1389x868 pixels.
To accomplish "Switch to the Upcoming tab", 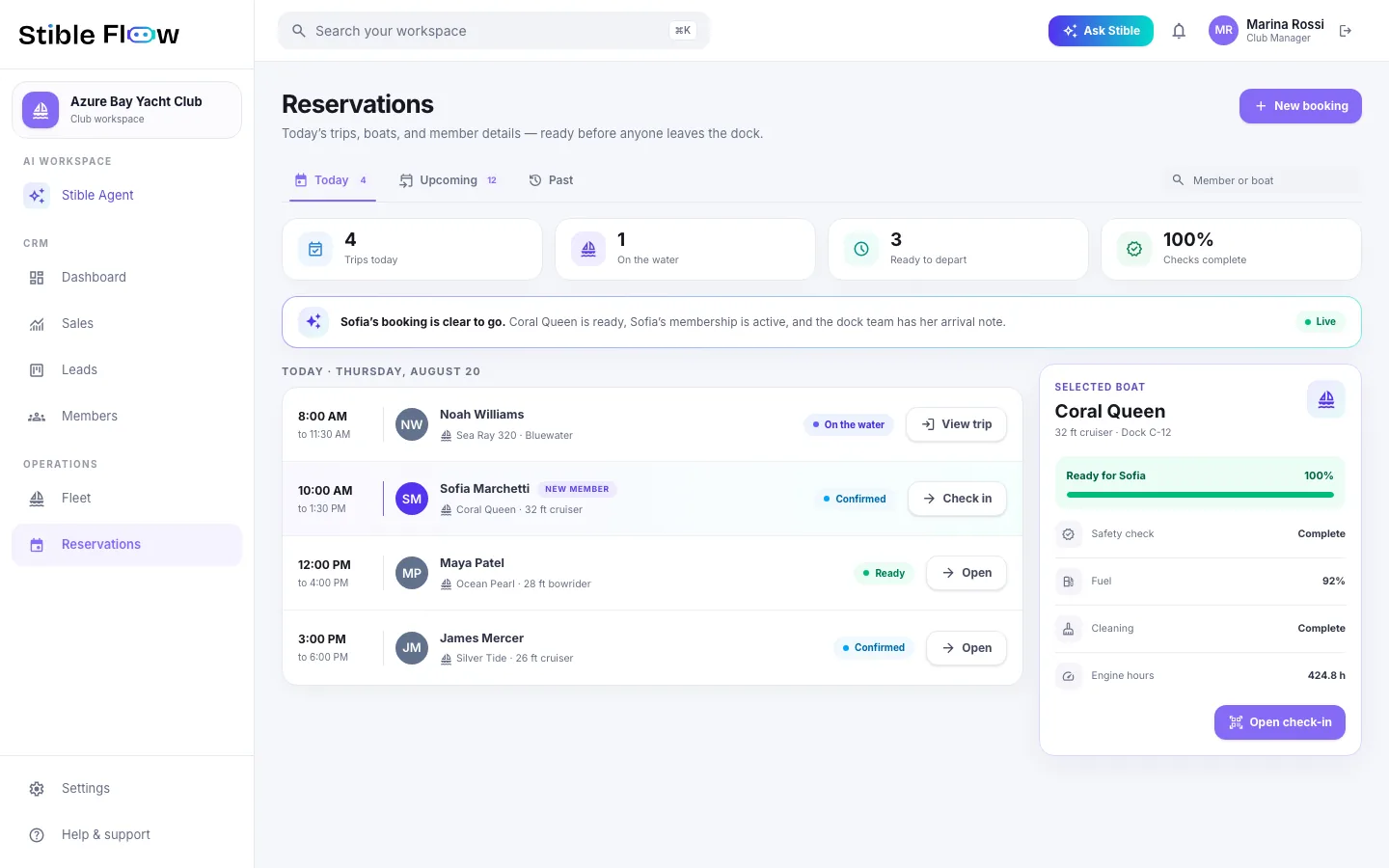I will pyautogui.click(x=449, y=180).
